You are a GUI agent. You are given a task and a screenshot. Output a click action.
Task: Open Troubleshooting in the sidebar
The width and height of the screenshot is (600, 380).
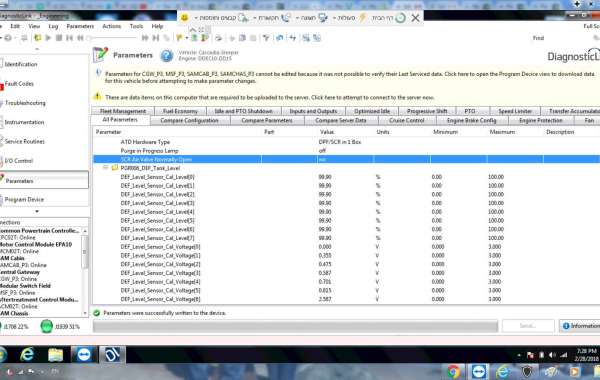(25, 103)
